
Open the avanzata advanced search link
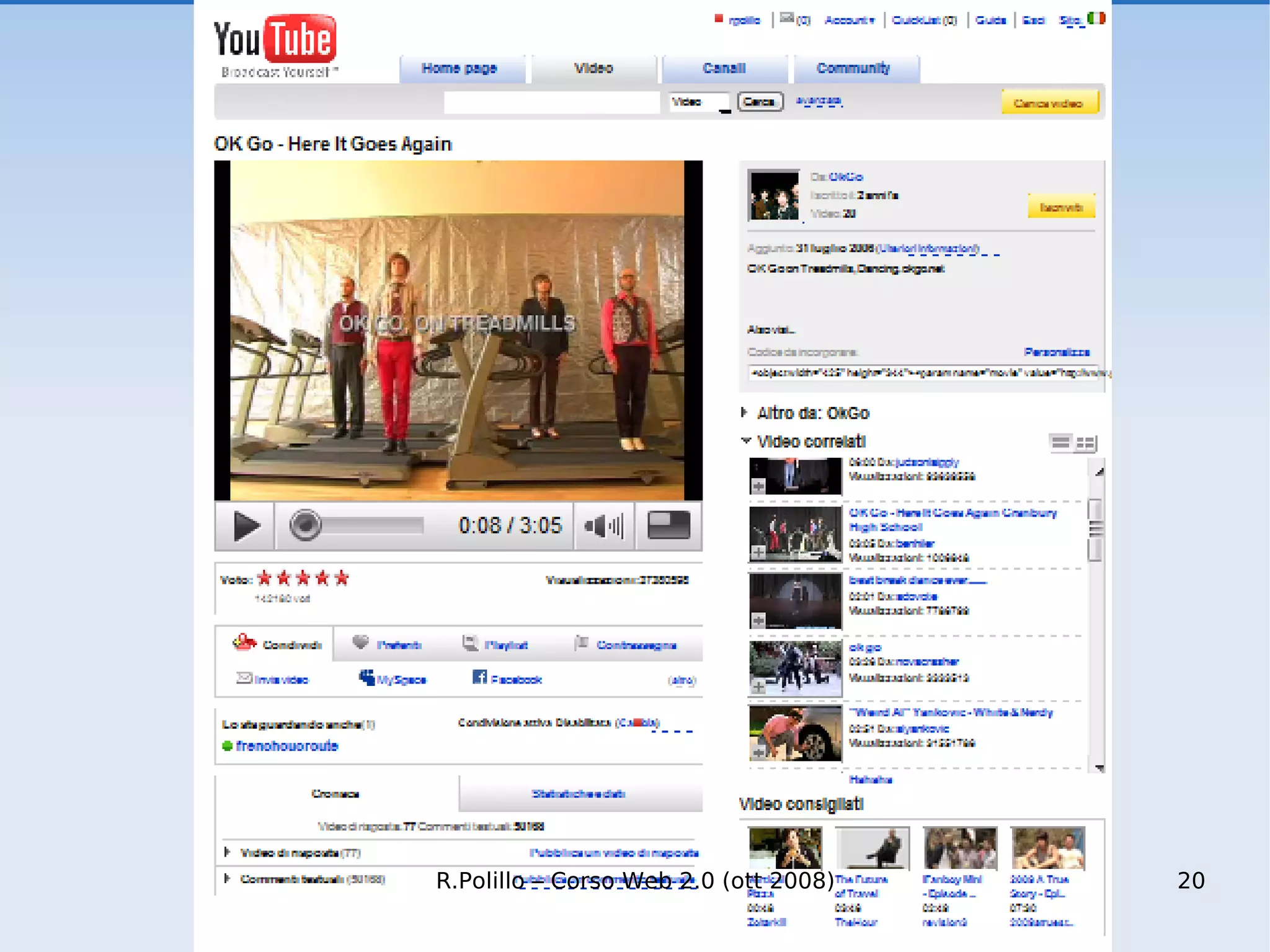coord(819,100)
